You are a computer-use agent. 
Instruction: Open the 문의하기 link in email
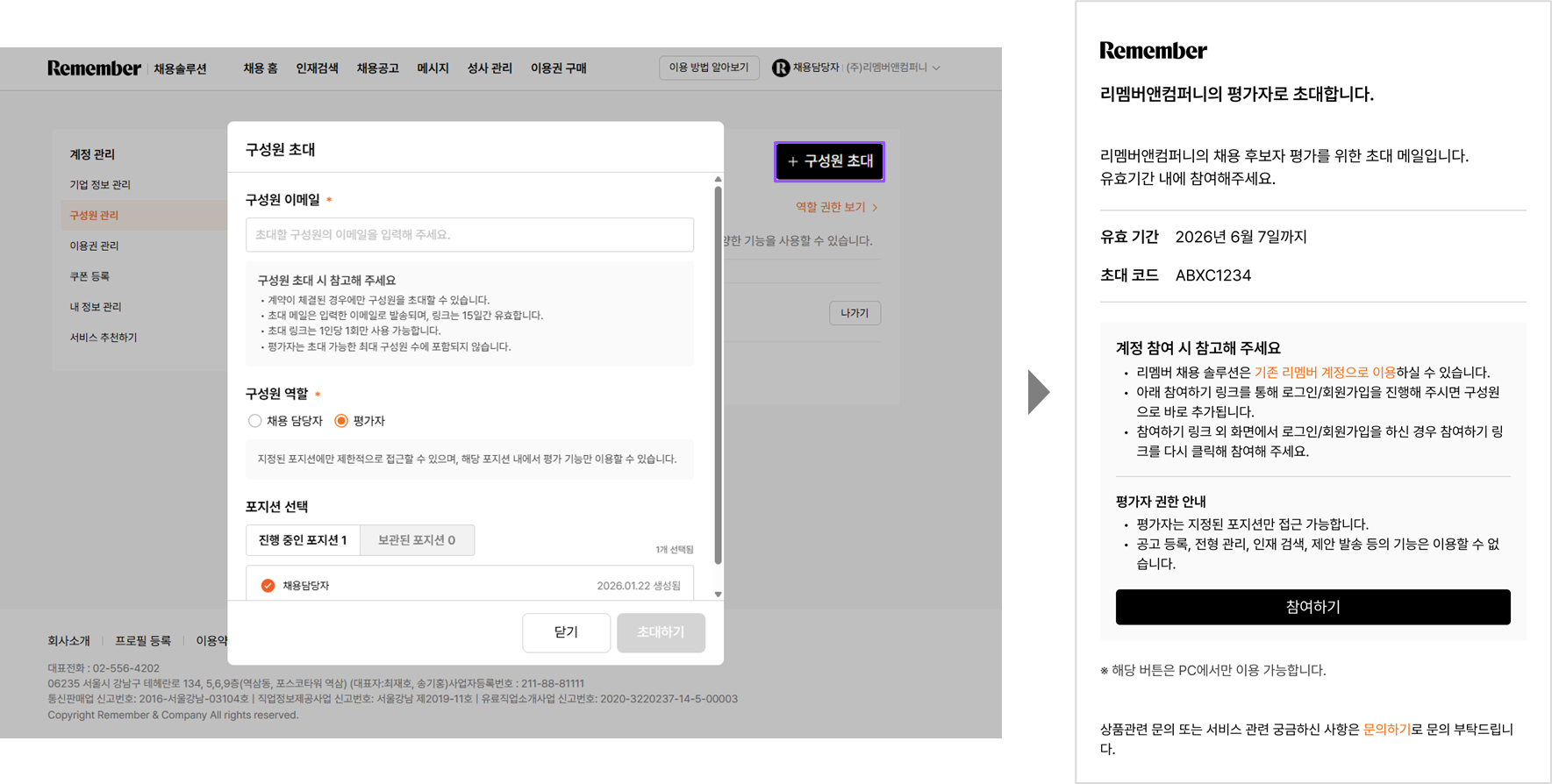point(1386,729)
